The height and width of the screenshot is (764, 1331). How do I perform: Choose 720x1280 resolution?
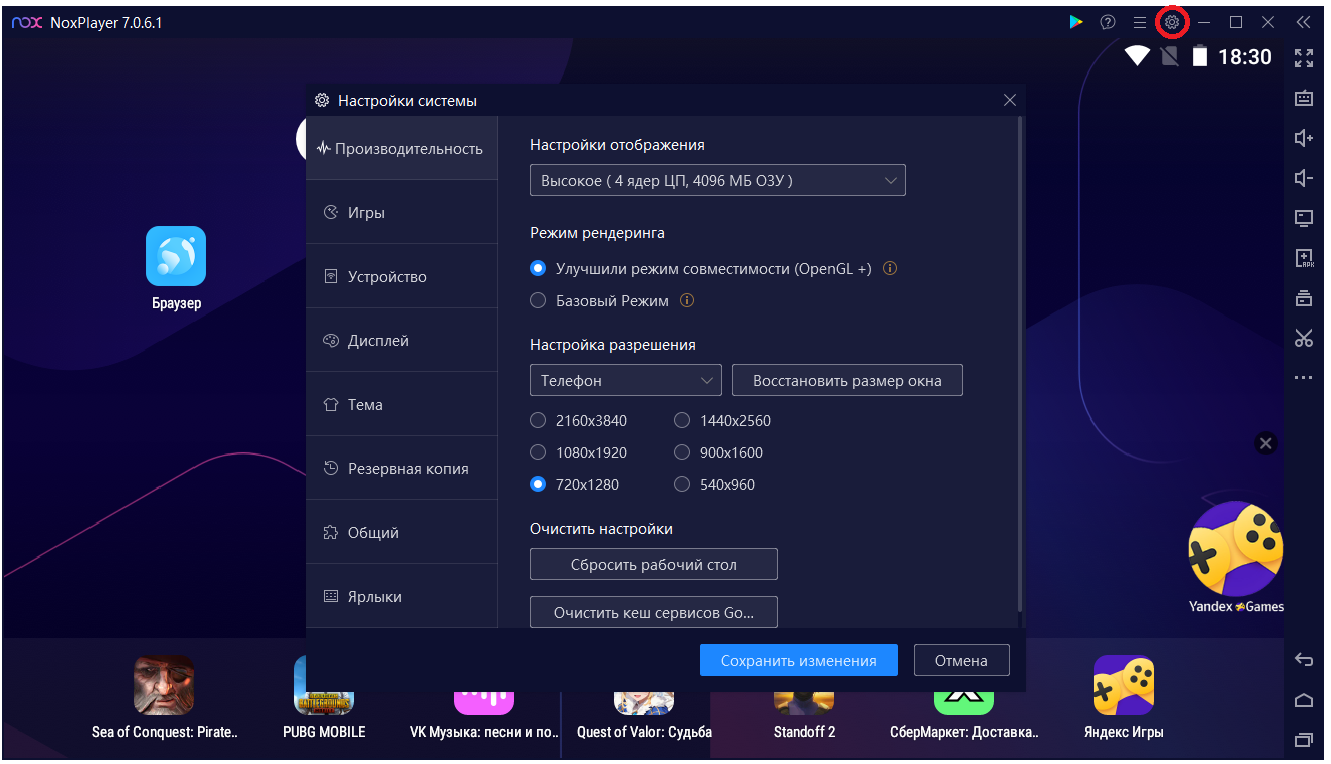538,485
